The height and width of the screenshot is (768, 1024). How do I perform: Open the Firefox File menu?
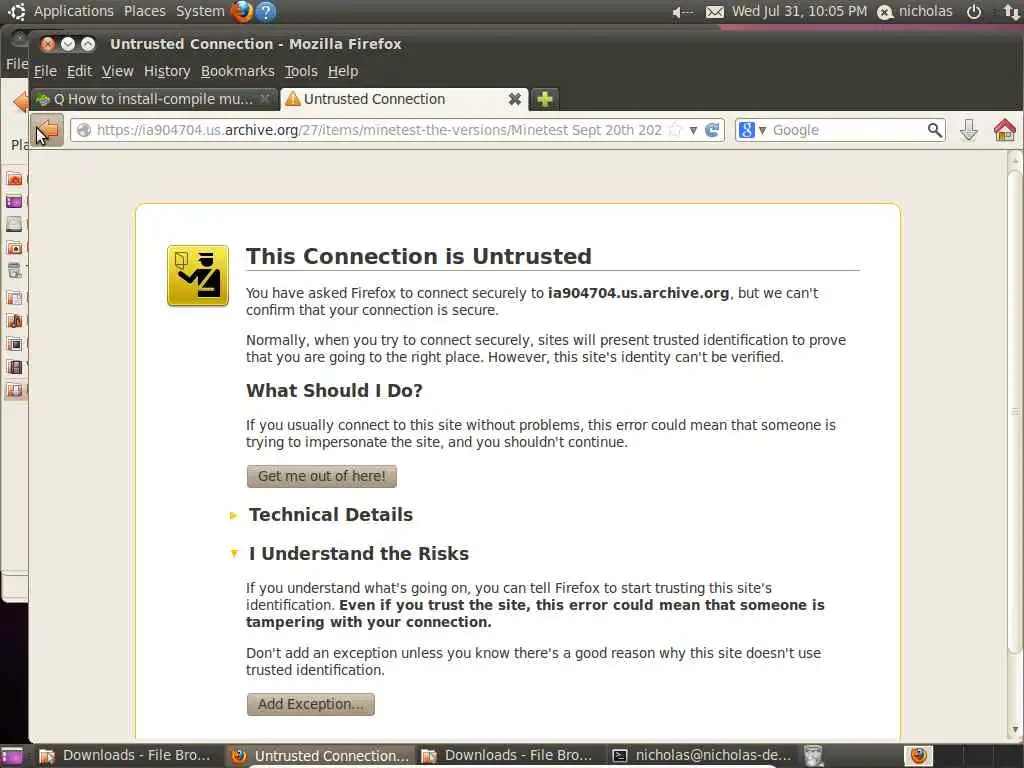[45, 71]
